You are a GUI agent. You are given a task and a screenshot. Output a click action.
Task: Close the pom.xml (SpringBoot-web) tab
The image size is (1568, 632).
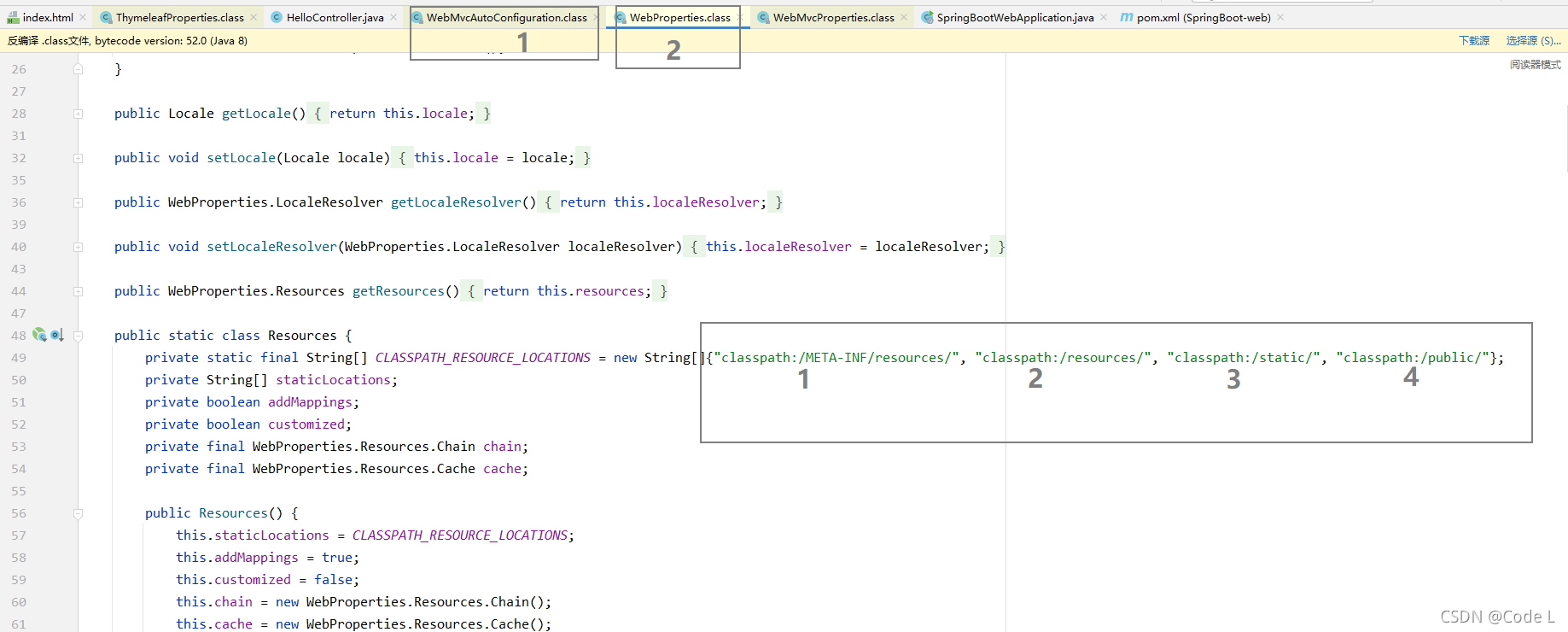coord(1280,17)
